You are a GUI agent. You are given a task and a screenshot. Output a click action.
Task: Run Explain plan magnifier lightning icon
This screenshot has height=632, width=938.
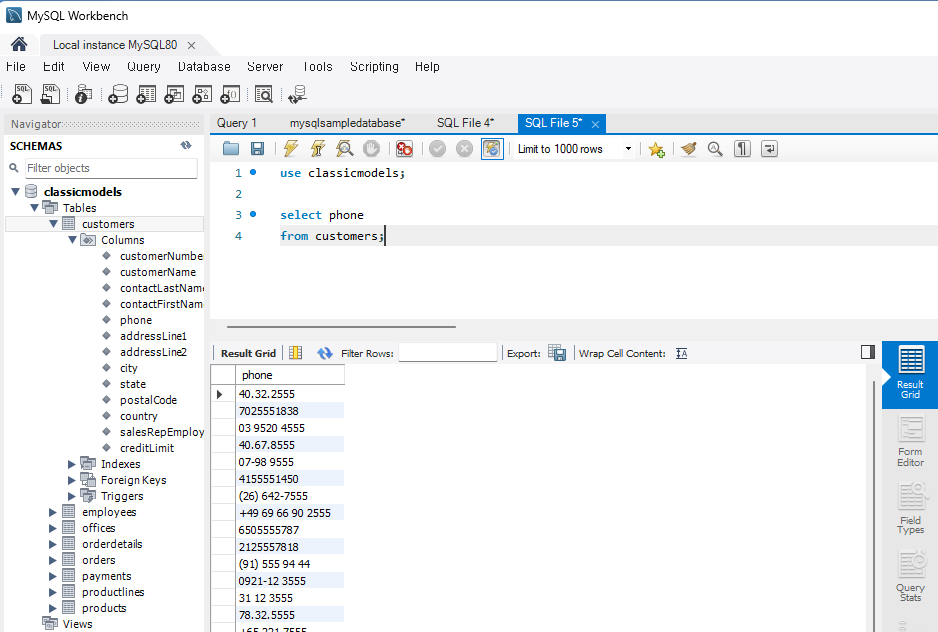(x=345, y=148)
